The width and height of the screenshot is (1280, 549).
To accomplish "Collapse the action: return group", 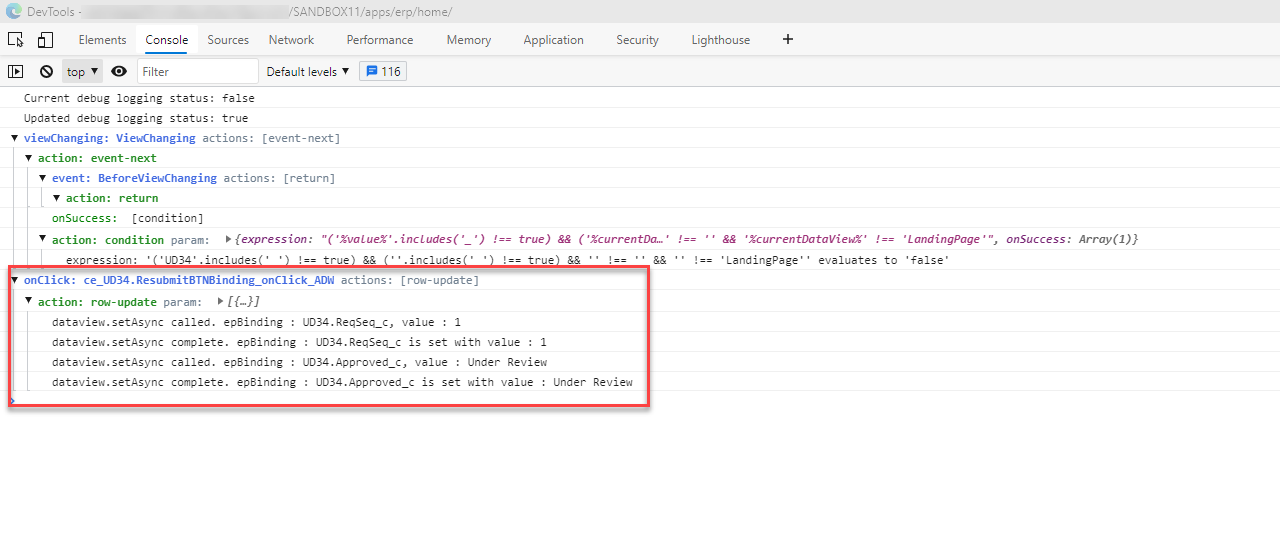I will pyautogui.click(x=57, y=198).
